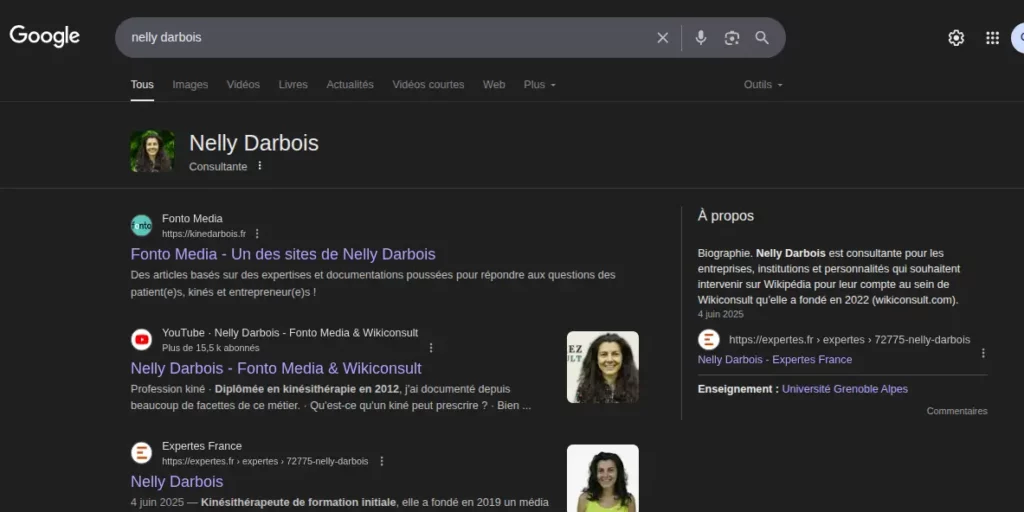Switch to the Web tab
This screenshot has width=1024, height=512.
point(494,85)
